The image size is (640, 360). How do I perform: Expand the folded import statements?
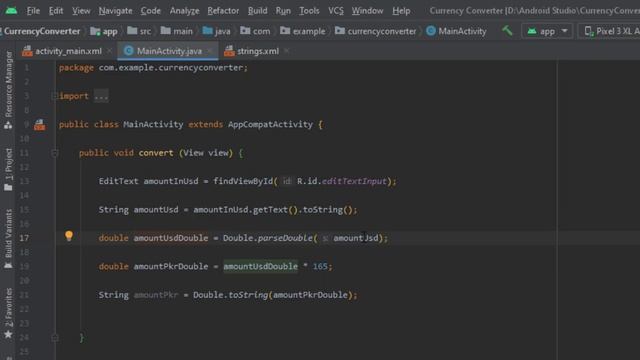coord(54,96)
